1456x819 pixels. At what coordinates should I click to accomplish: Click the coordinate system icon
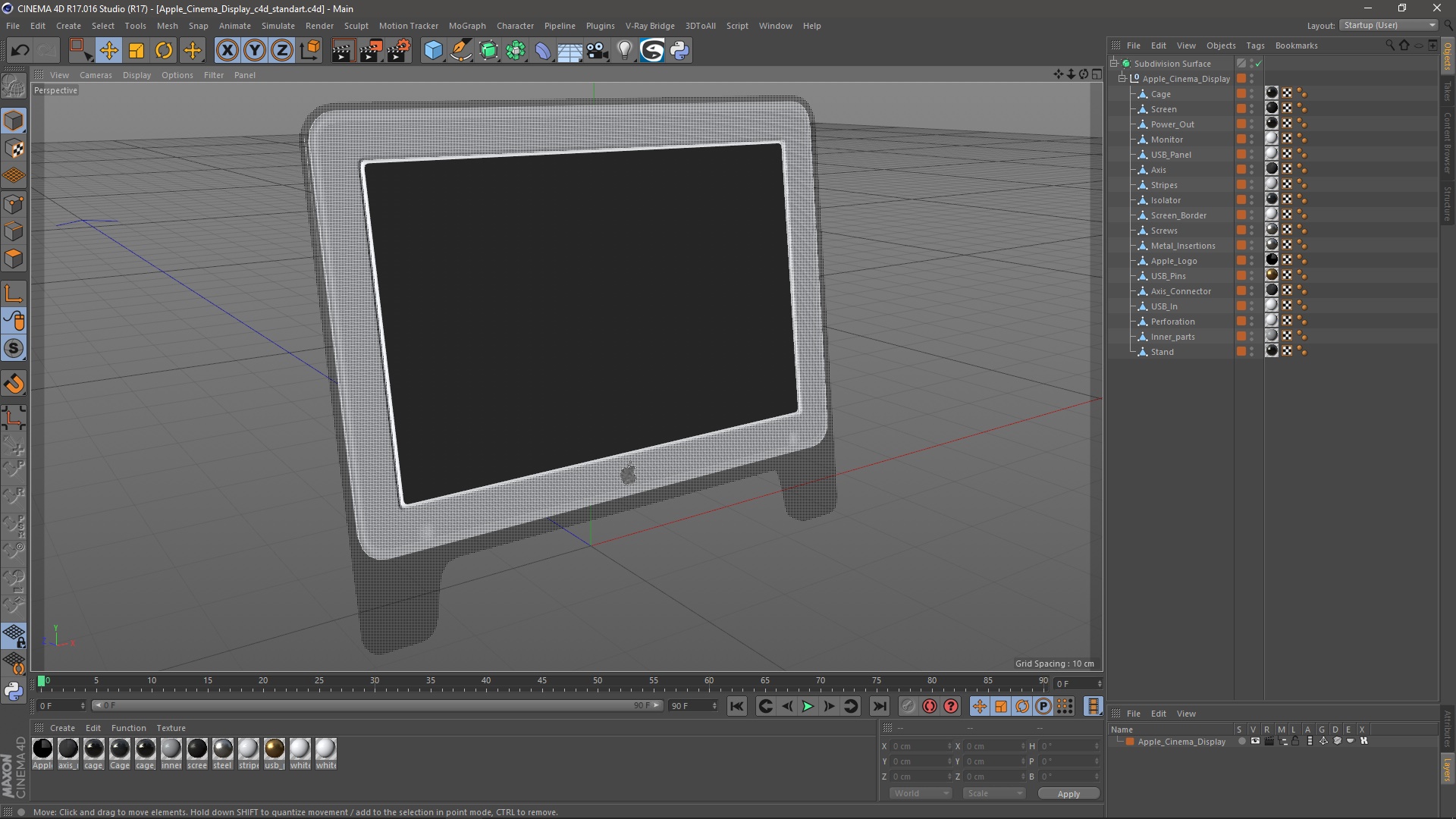(x=309, y=51)
